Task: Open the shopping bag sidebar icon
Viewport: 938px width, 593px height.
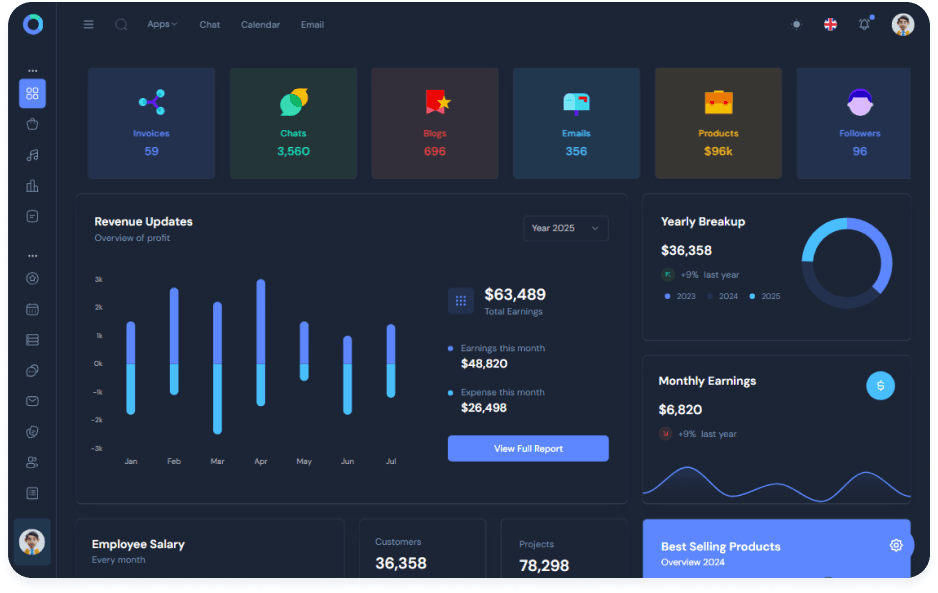Action: pos(32,125)
